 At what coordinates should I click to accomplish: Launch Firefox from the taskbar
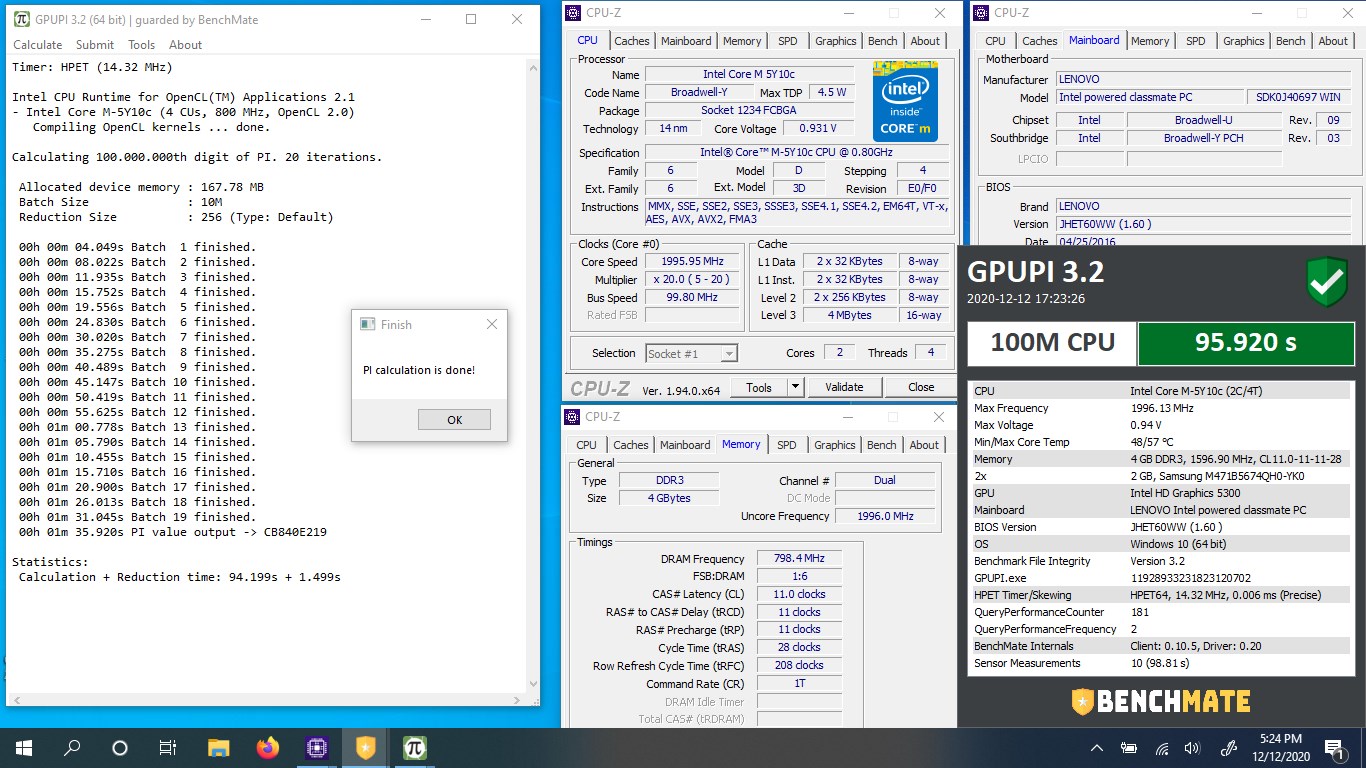(x=267, y=747)
